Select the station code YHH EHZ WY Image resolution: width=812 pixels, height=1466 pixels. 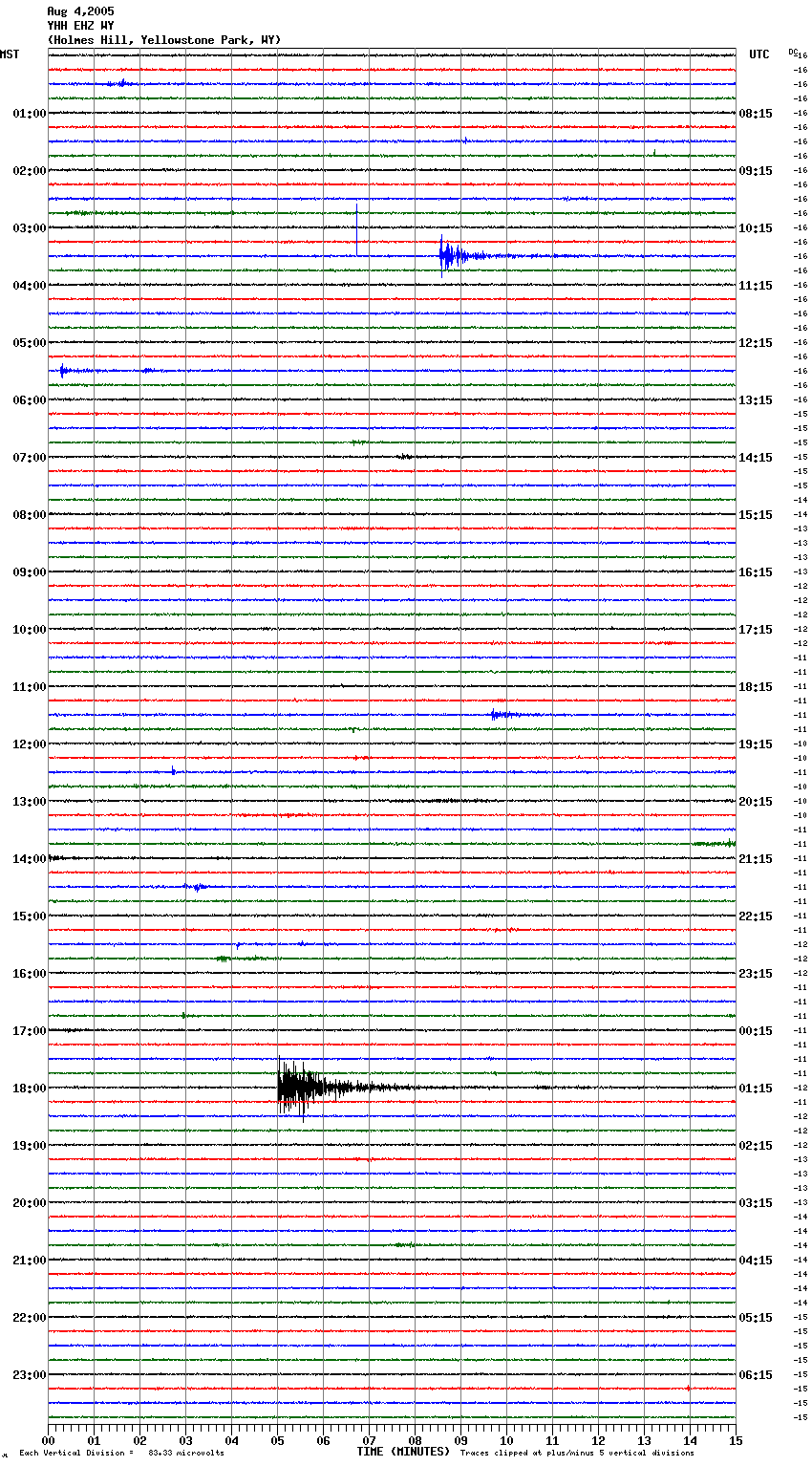pos(80,26)
